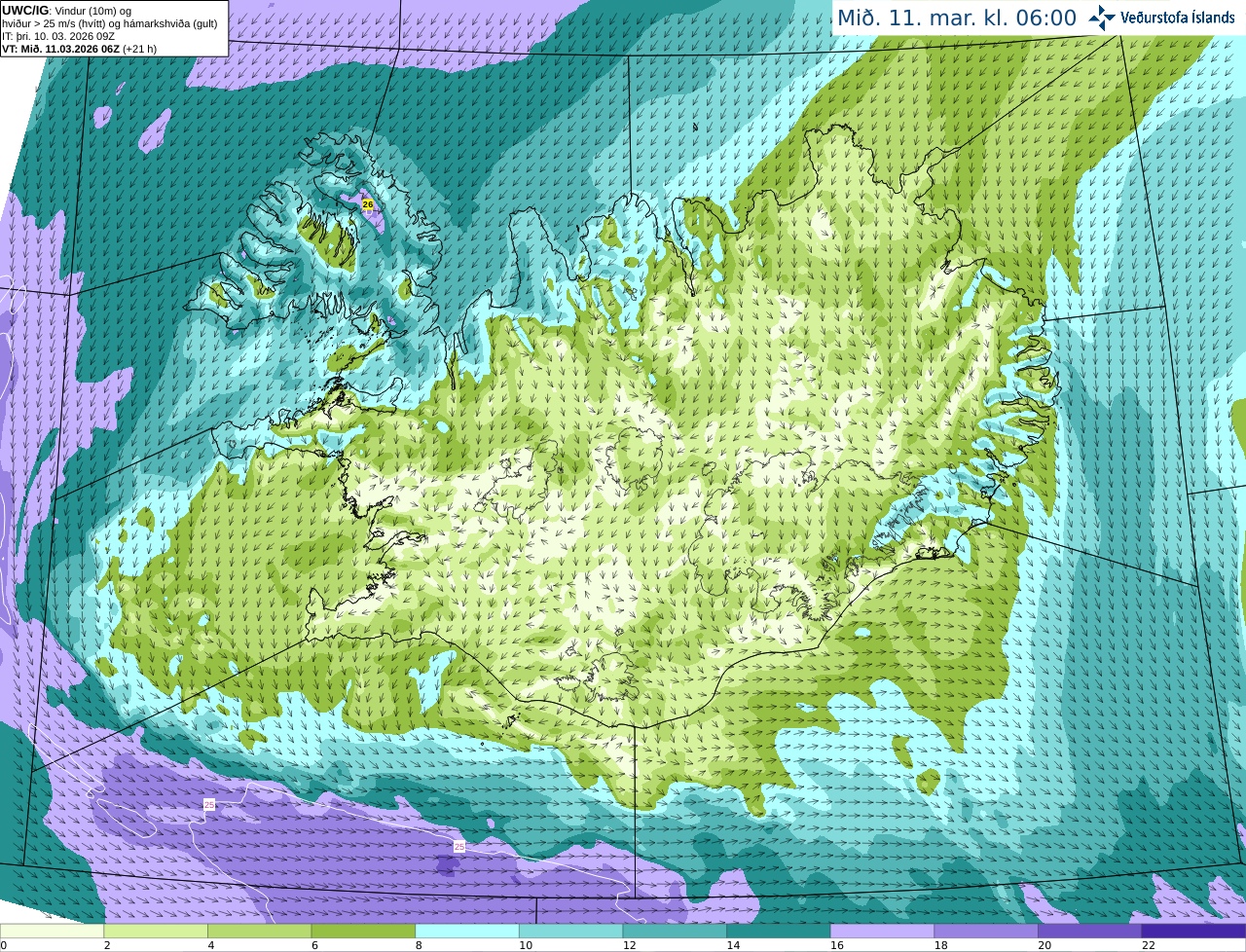Pick the darkest swatch above 22 m/s
1246x952 pixels.
1194,931
